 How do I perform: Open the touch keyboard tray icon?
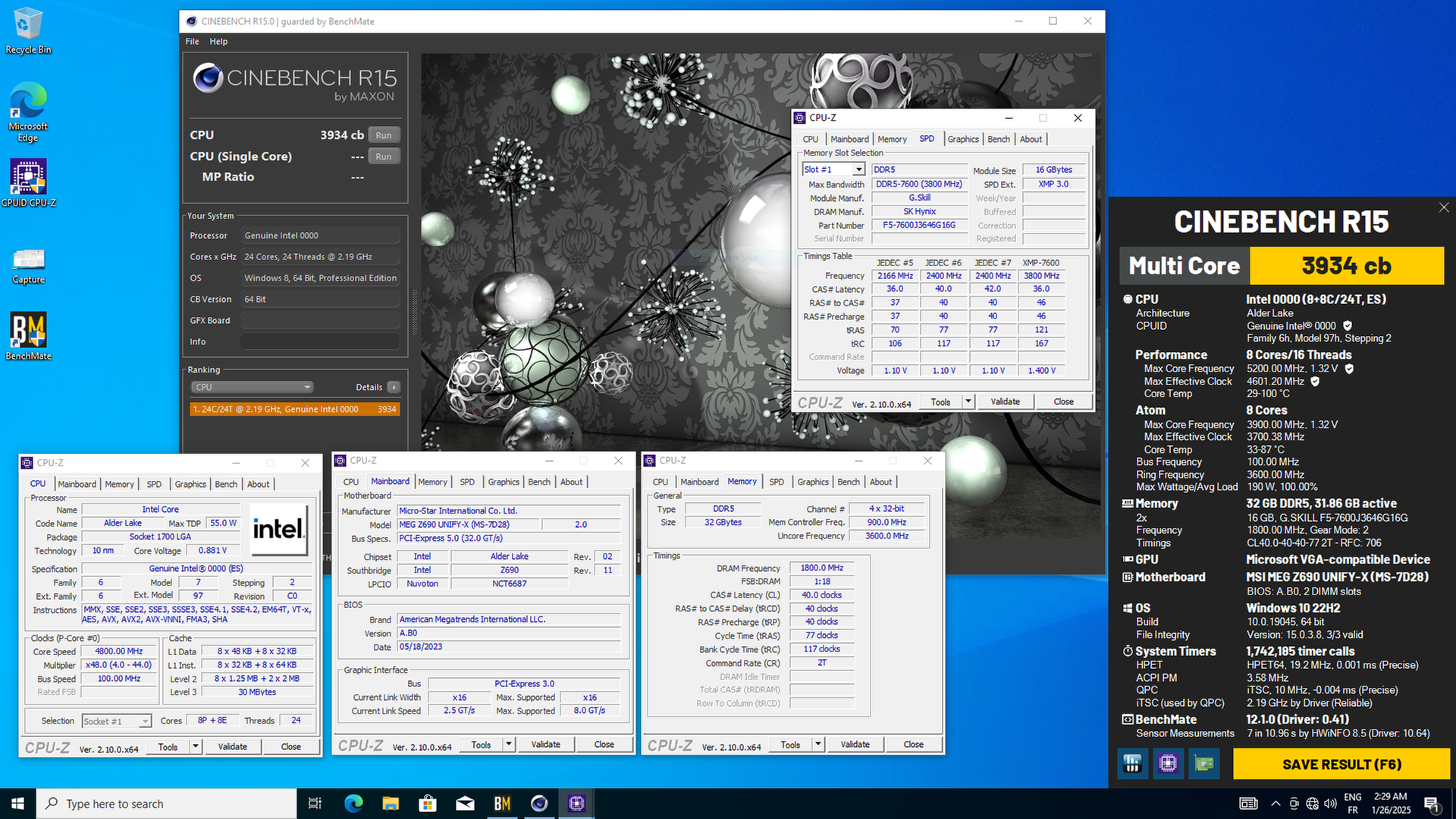coord(1248,804)
